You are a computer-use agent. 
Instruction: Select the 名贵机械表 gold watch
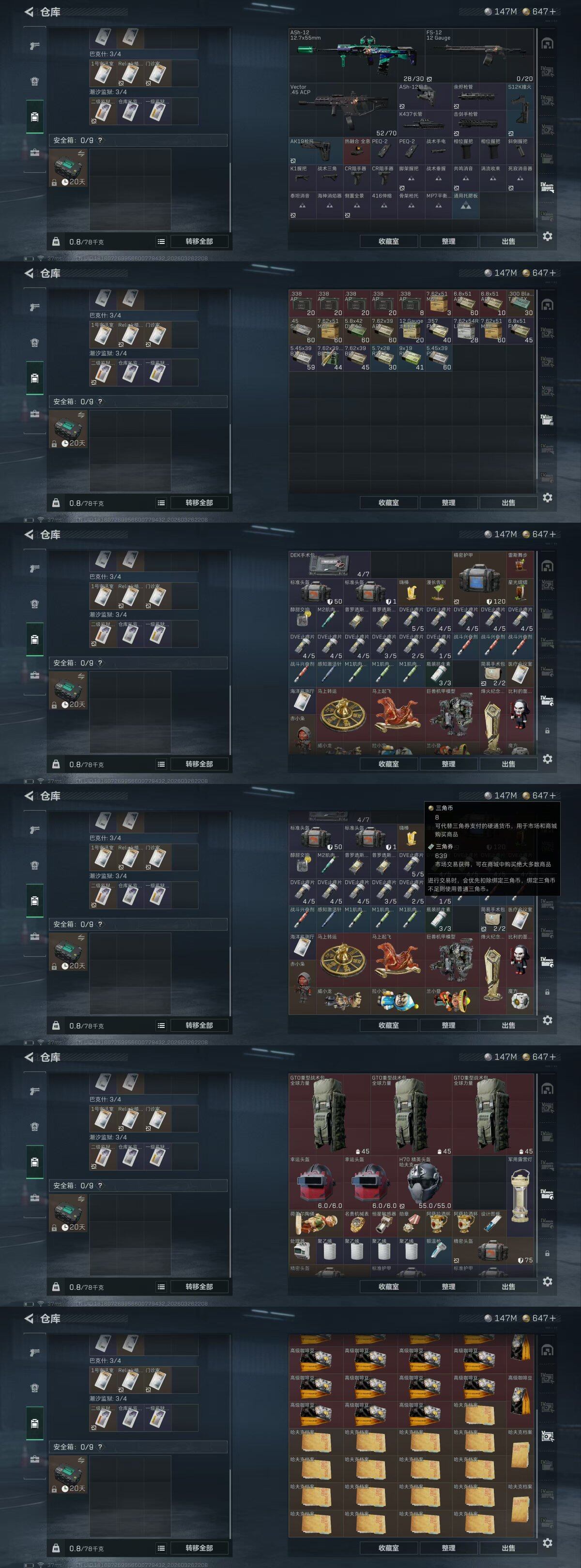coord(356,1223)
